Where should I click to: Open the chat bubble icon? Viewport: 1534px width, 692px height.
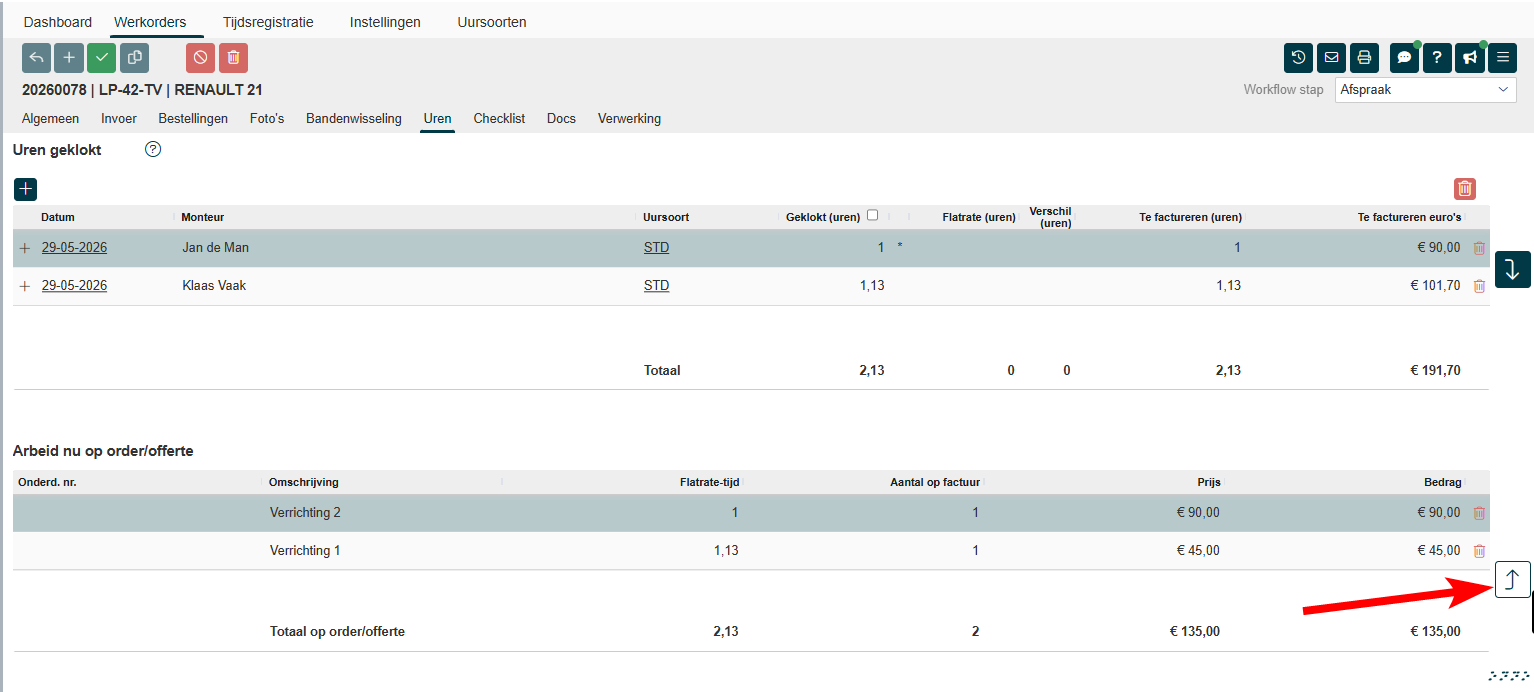(x=1404, y=58)
